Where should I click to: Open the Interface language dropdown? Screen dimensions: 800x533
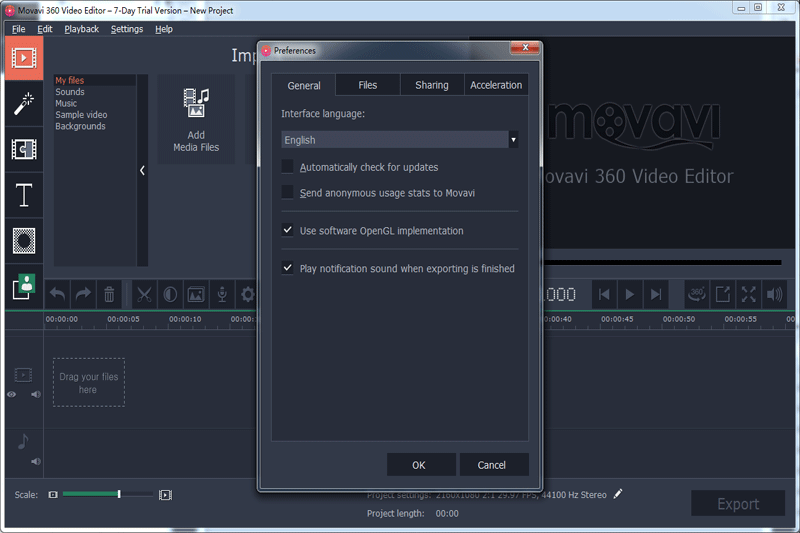399,140
